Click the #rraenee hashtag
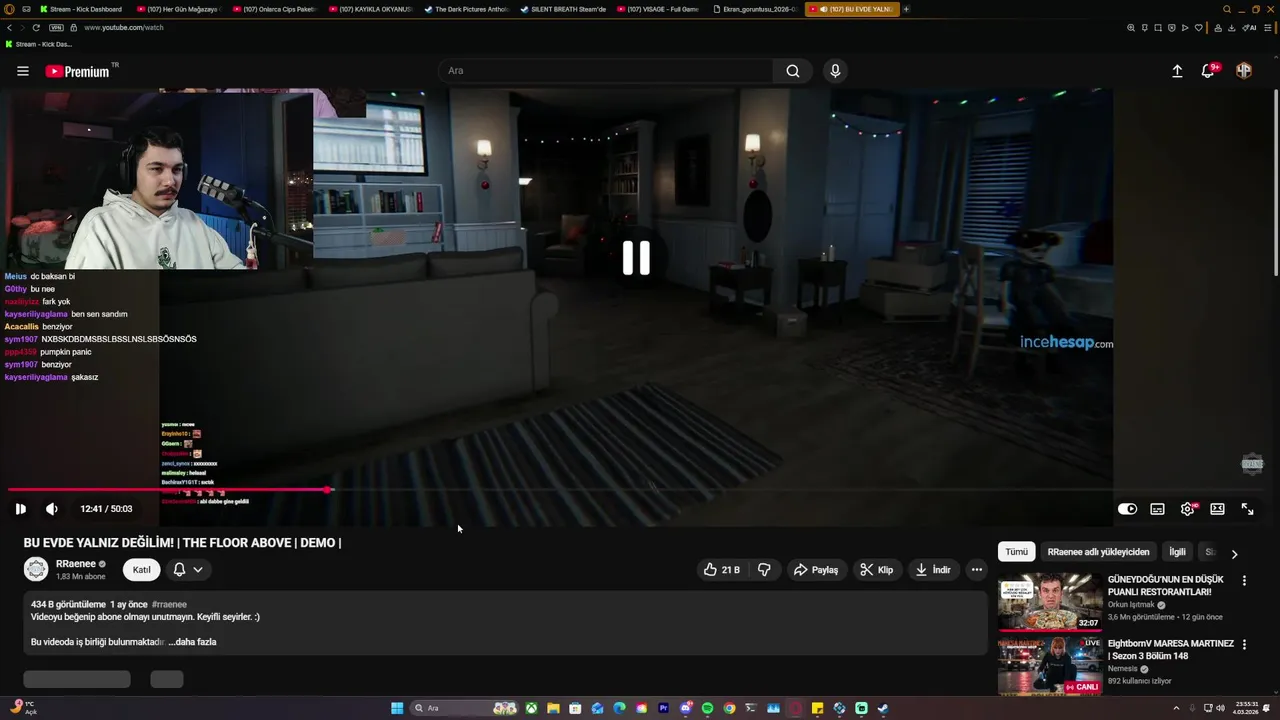1280x720 pixels. pyautogui.click(x=169, y=605)
